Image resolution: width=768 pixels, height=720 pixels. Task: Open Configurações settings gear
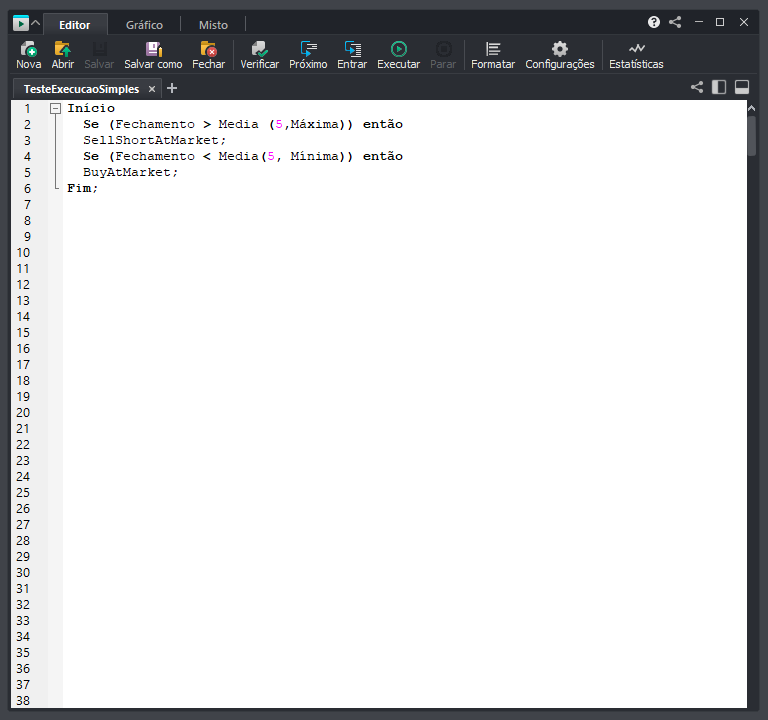coord(560,55)
